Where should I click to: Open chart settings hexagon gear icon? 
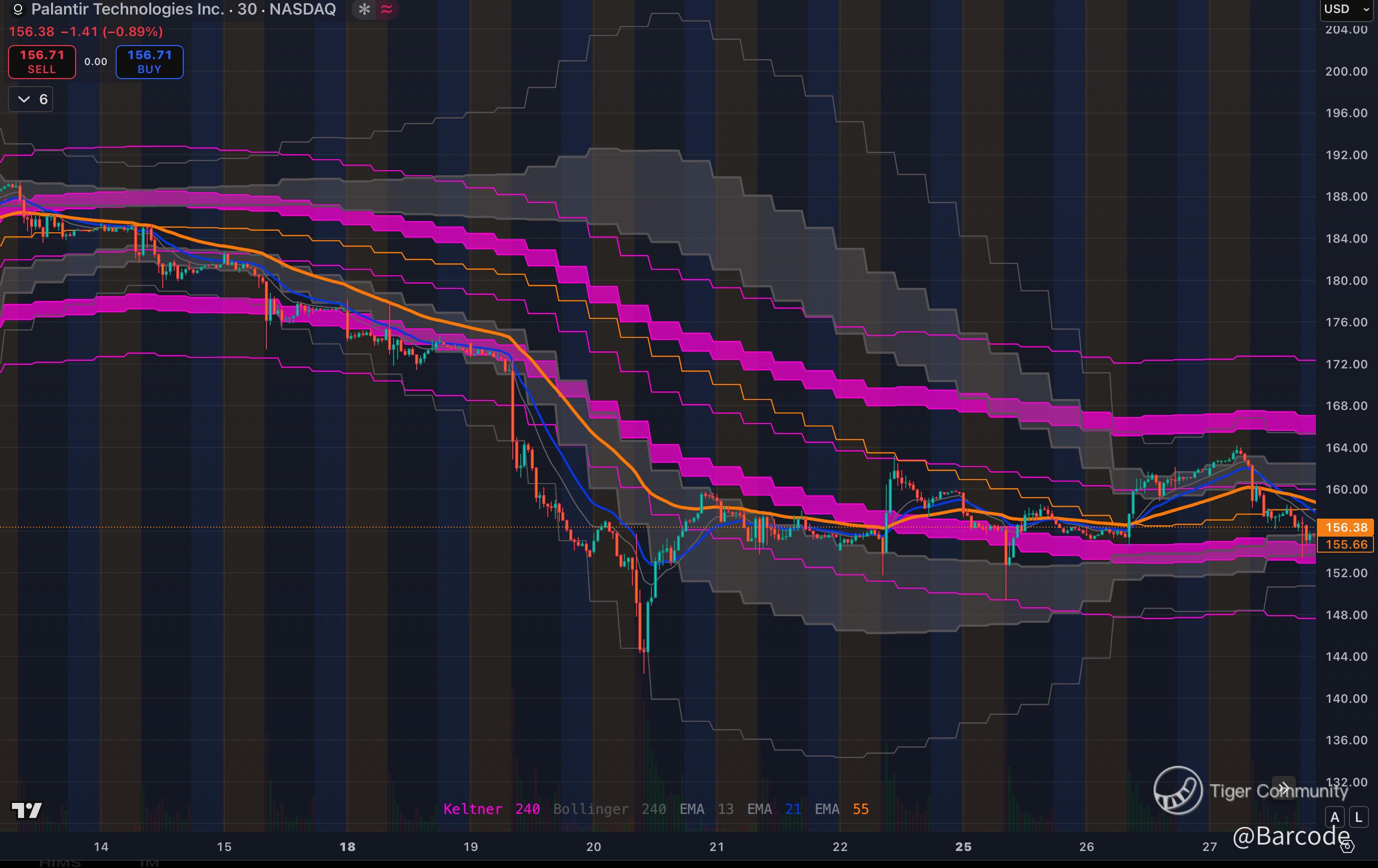click(1347, 846)
